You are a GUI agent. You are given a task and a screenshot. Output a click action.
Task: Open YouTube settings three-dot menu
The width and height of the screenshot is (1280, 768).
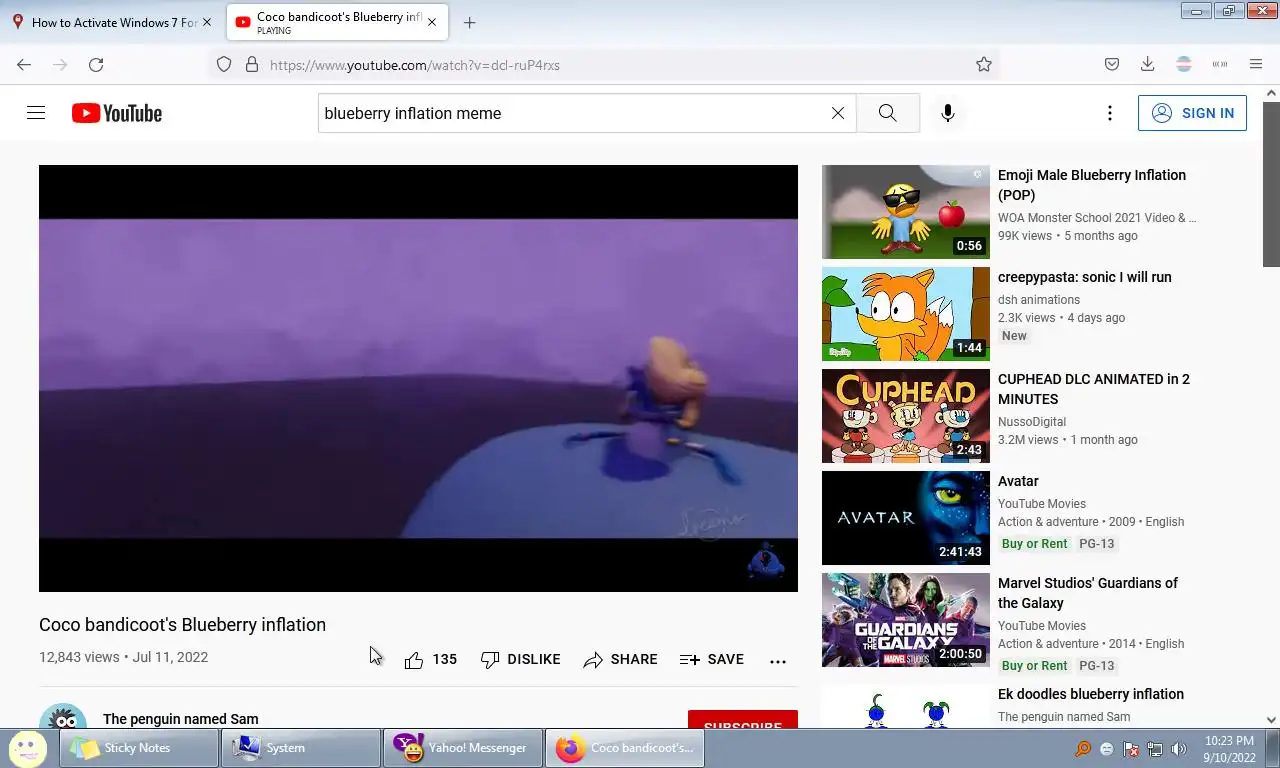(x=1109, y=113)
